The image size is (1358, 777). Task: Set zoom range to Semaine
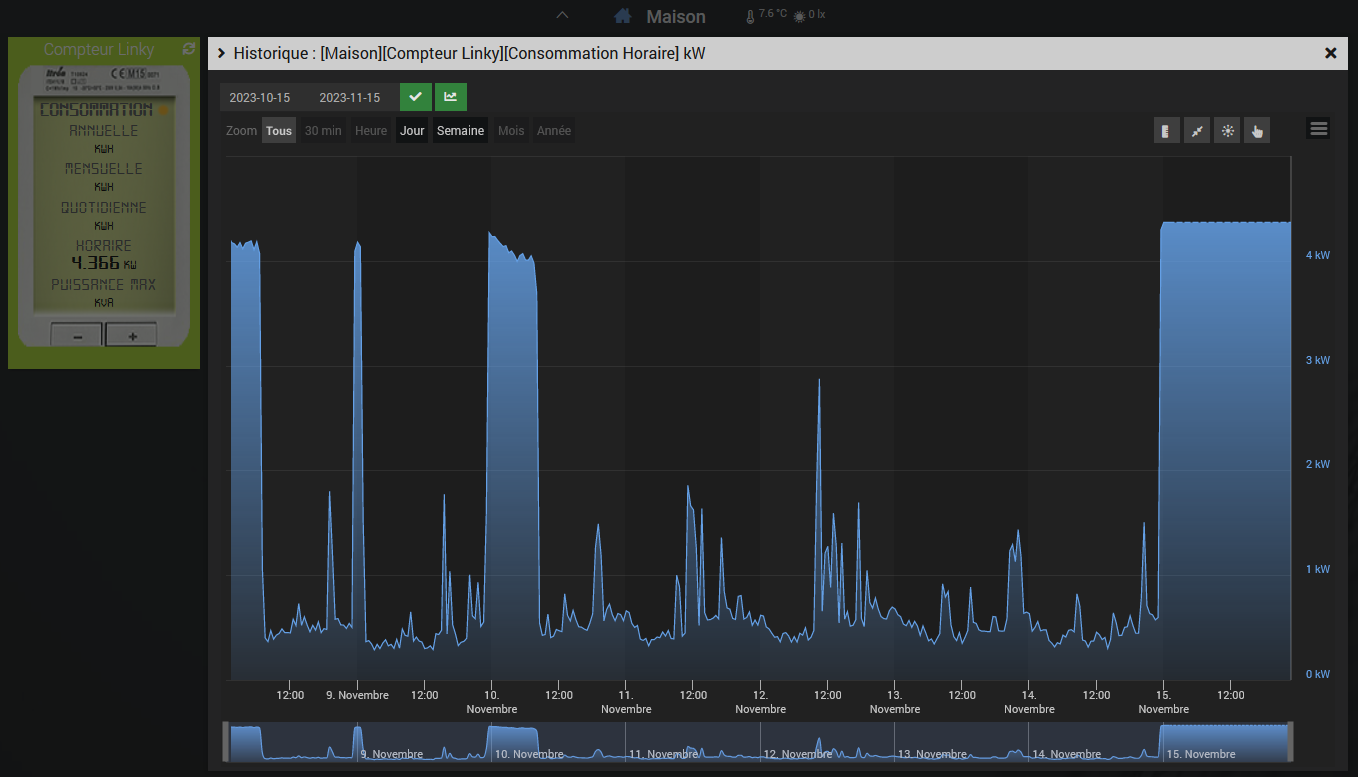tap(460, 131)
